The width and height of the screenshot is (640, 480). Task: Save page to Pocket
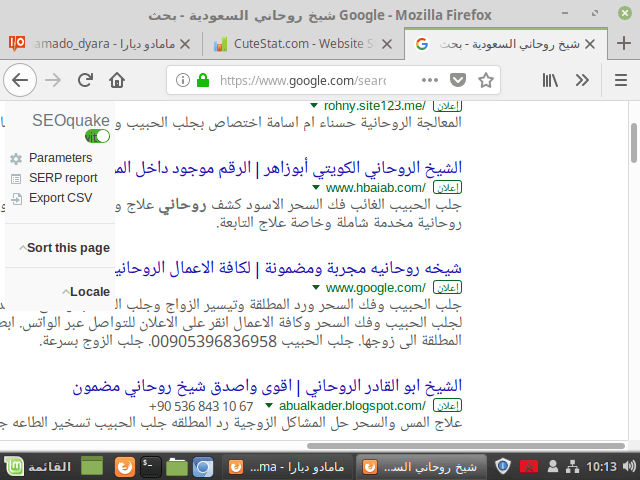tap(457, 80)
